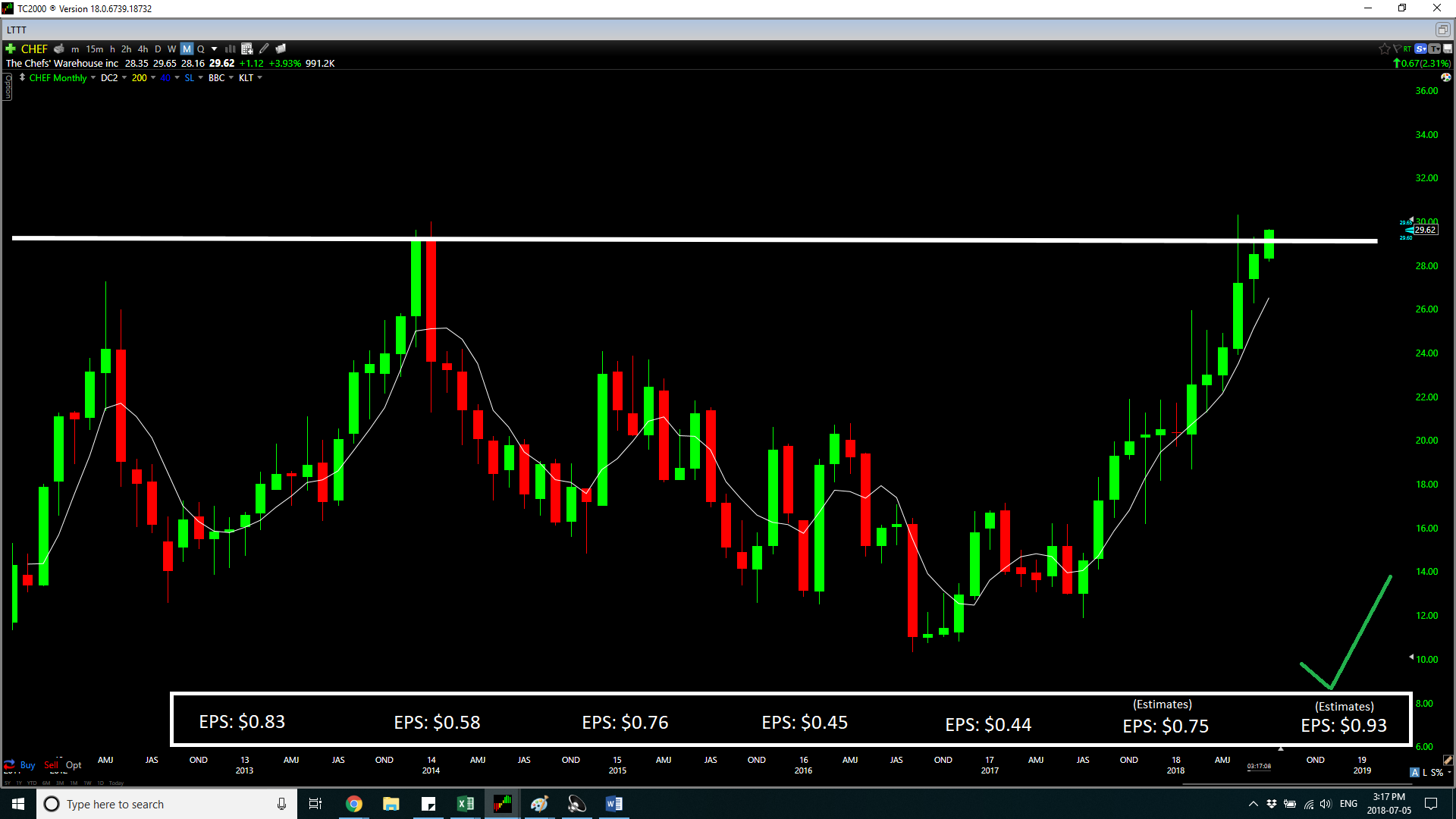
Task: Click the taskbar search field
Action: tap(165, 804)
